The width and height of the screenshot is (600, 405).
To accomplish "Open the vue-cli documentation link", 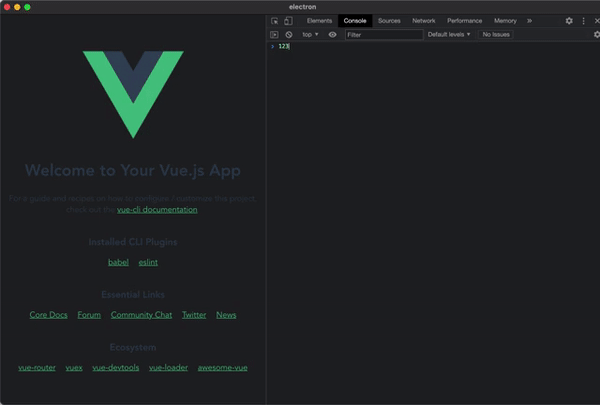I will click(x=157, y=210).
